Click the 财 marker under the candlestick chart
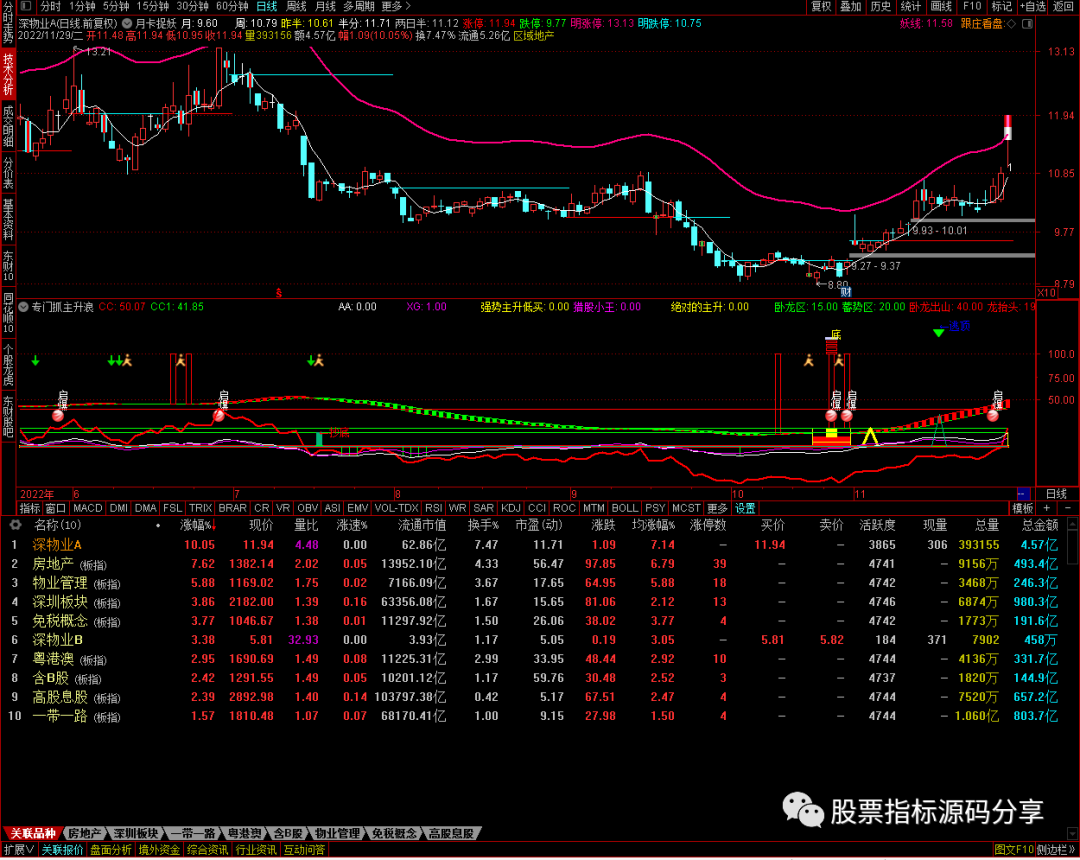1080x860 pixels. point(845,292)
